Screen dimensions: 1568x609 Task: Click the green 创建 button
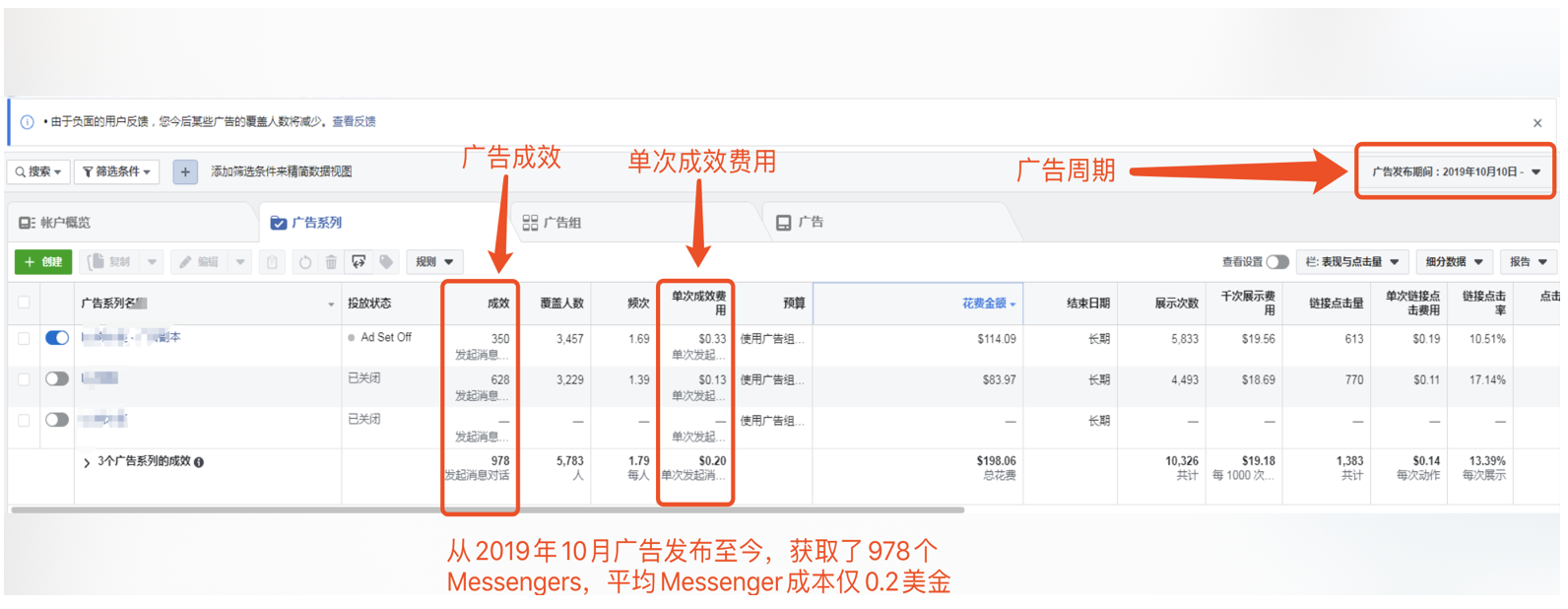tap(43, 262)
